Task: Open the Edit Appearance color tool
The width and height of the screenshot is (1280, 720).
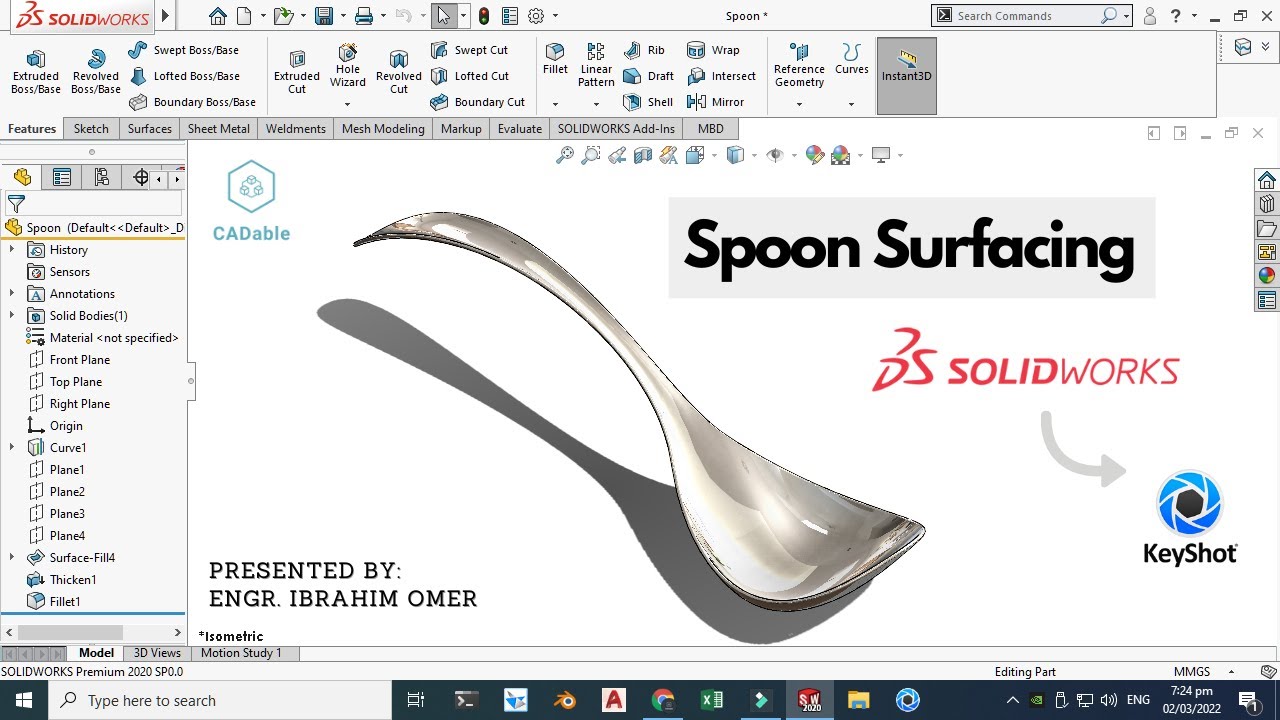Action: coord(814,155)
